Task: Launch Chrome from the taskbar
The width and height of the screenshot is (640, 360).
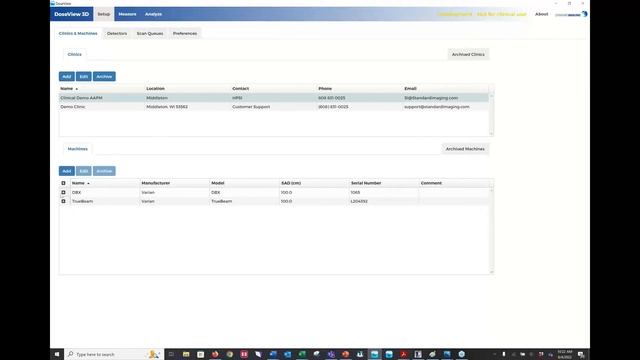Action: pos(230,354)
